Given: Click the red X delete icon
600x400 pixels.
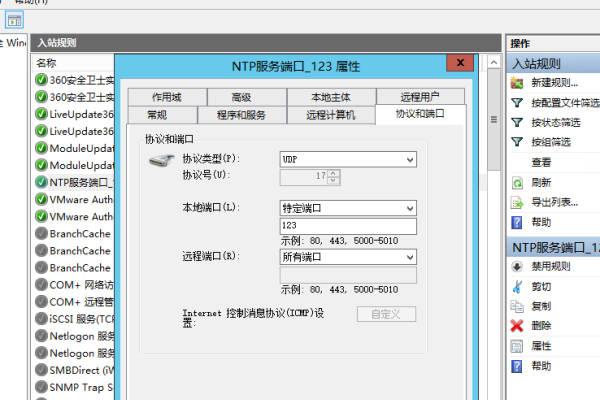Looking at the screenshot, I should click(x=517, y=326).
